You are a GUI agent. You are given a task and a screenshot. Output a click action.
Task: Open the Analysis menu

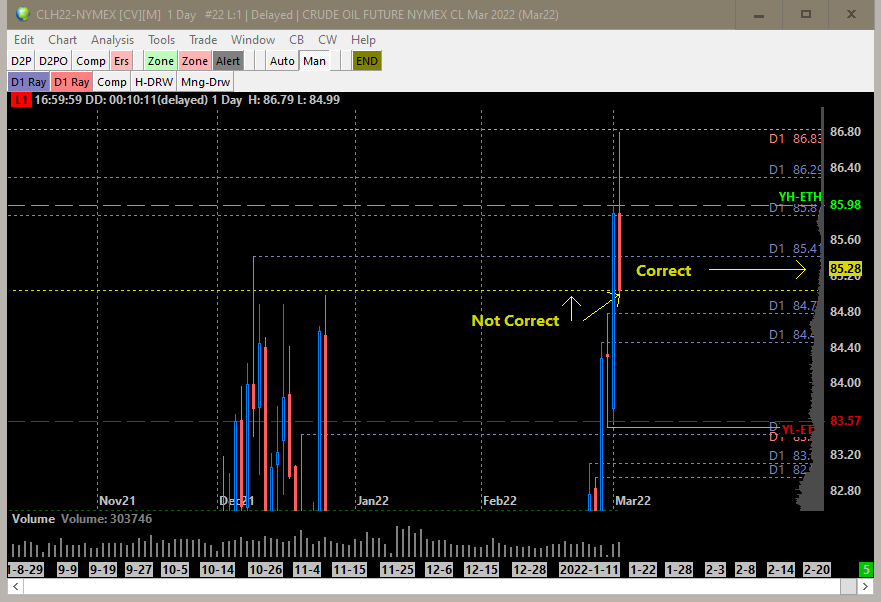[x=112, y=40]
